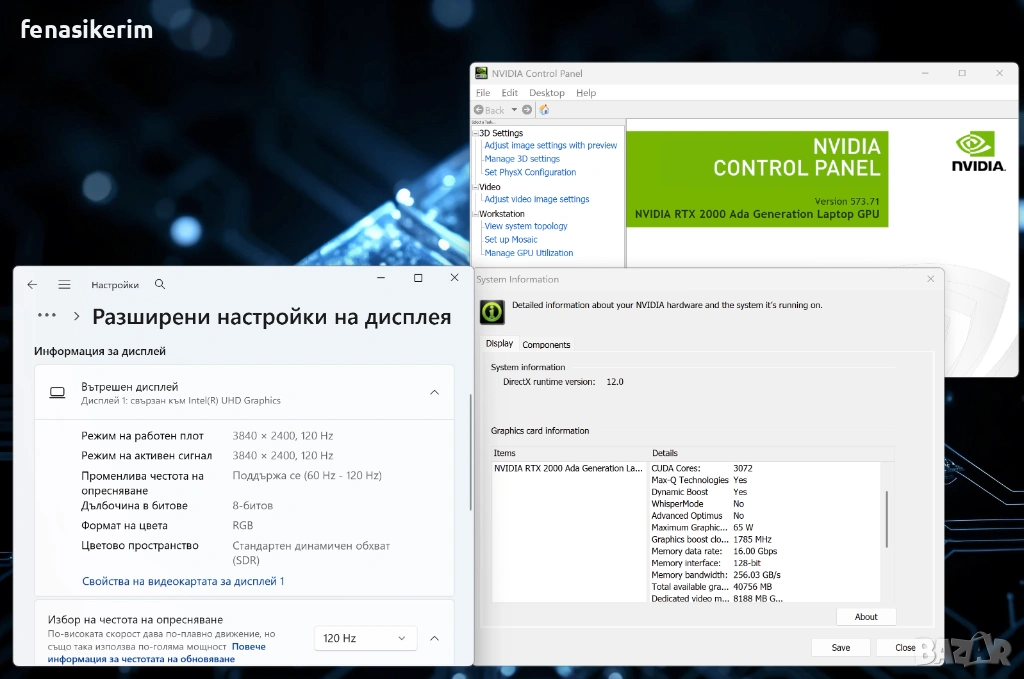The height and width of the screenshot is (679, 1024).
Task: Open the 120 Hz refresh rate dropdown
Action: point(365,638)
